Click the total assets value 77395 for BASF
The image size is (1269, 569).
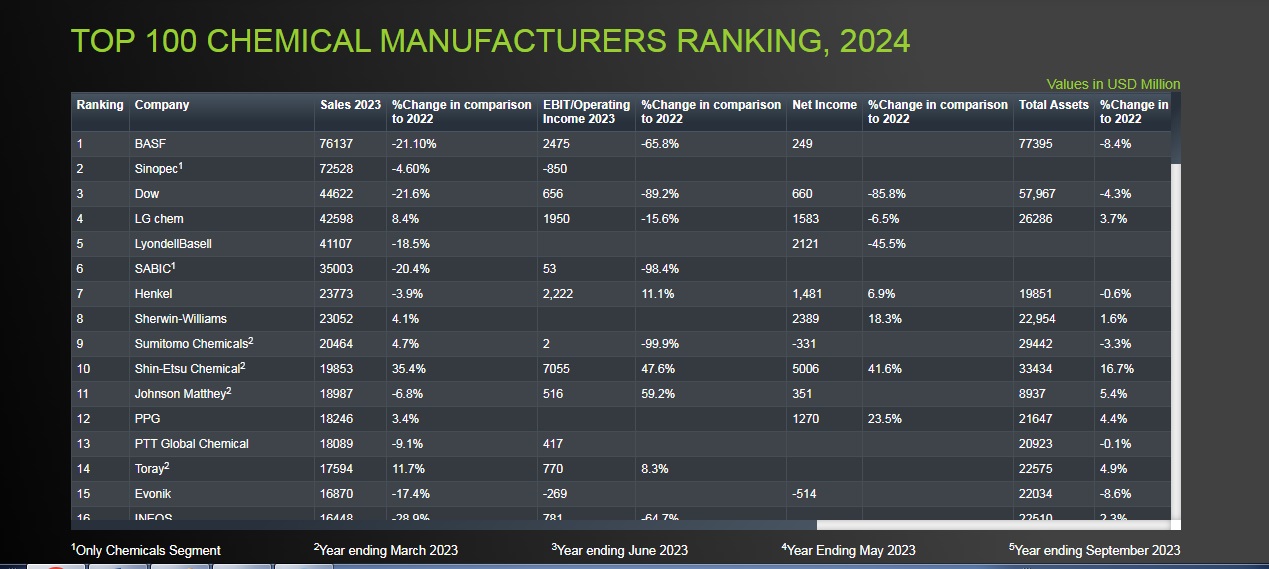[1036, 144]
